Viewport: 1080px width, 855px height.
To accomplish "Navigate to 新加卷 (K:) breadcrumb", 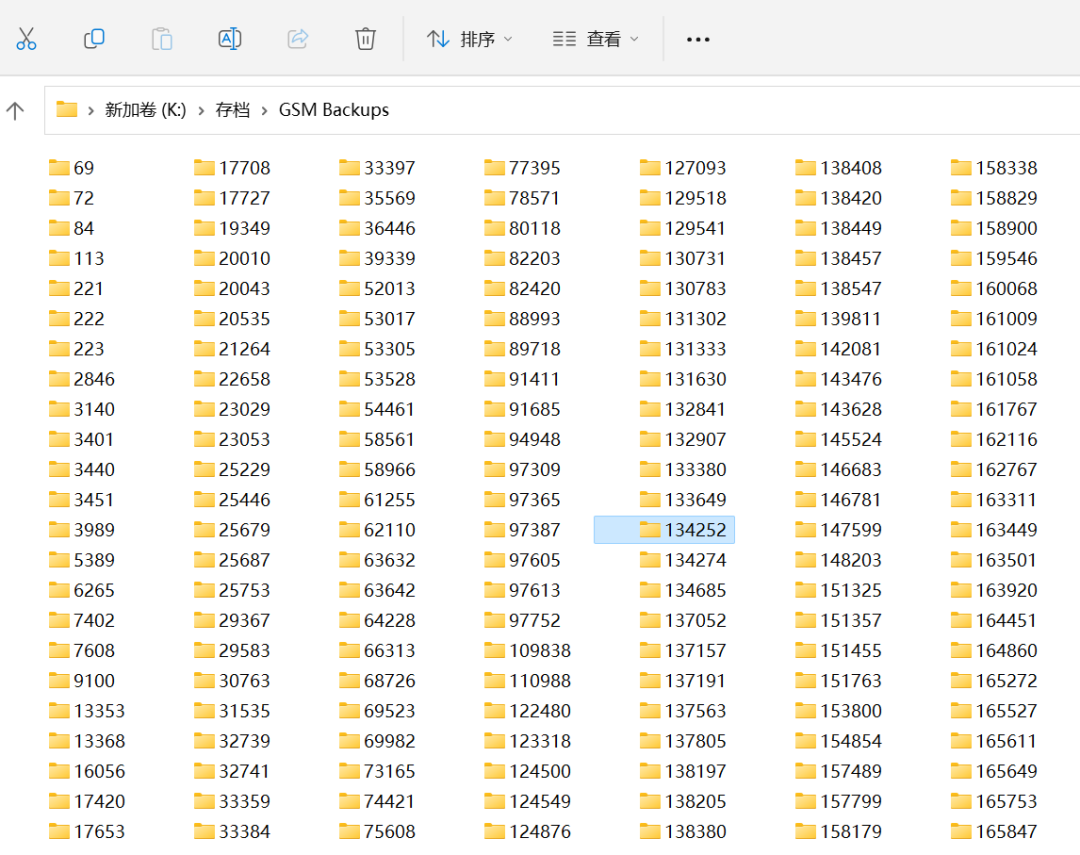I will pos(145,110).
